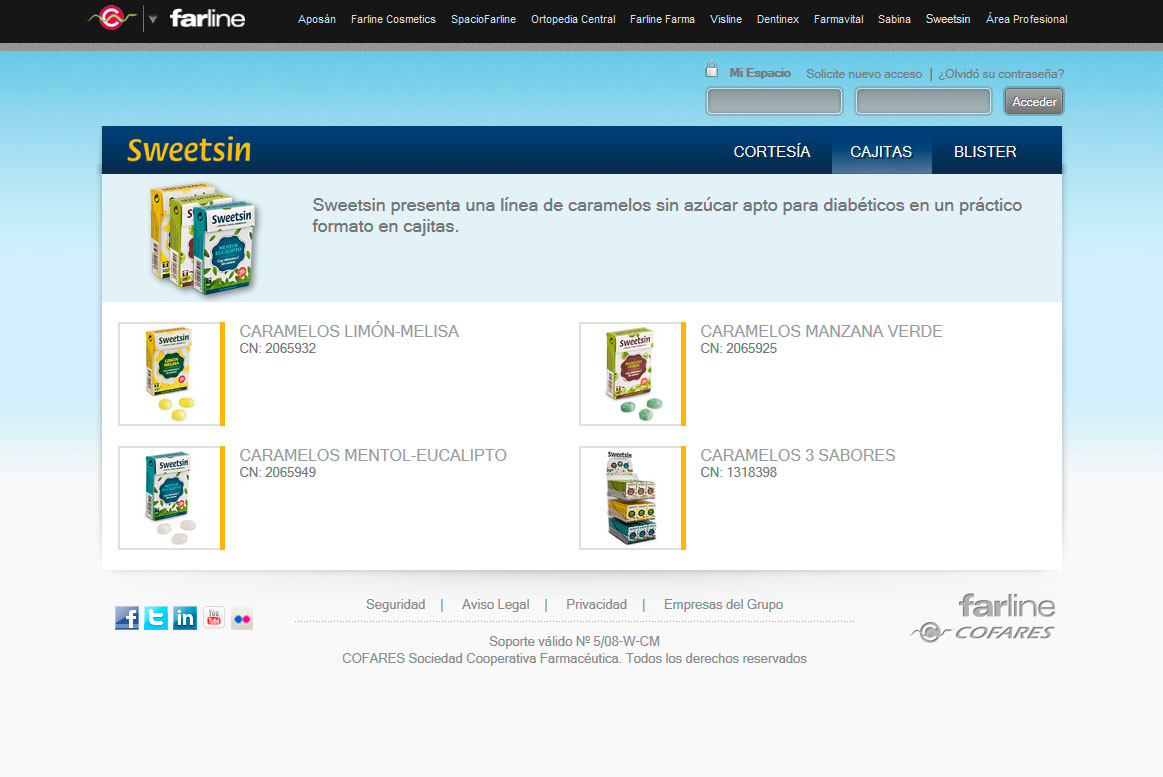Open Área Profesional from top navigation
Screen dimensions: 1163x777
[x=1026, y=18]
